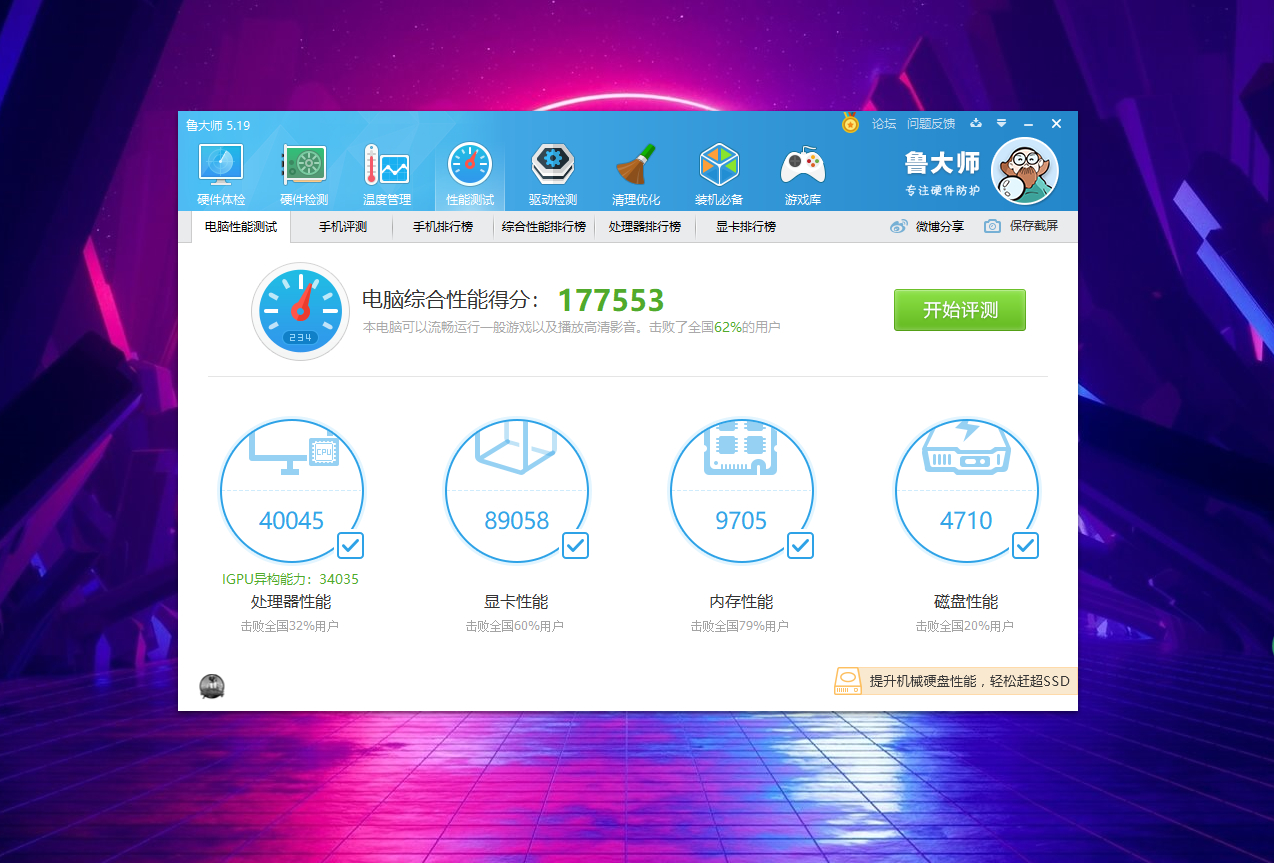Click the download tray icon in title bar
The image size is (1274, 863).
pyautogui.click(x=976, y=123)
